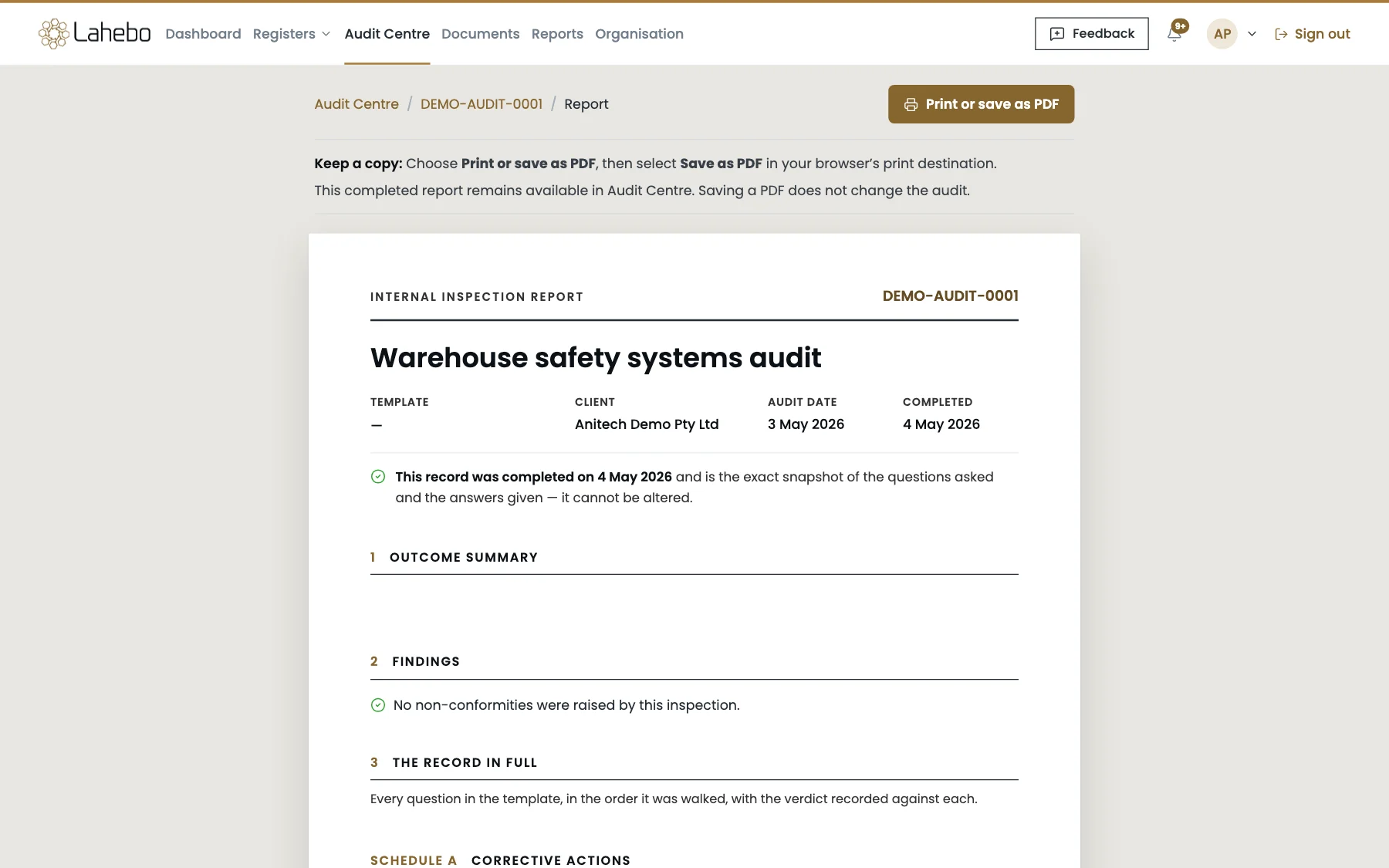Switch to the Documents section

[480, 34]
